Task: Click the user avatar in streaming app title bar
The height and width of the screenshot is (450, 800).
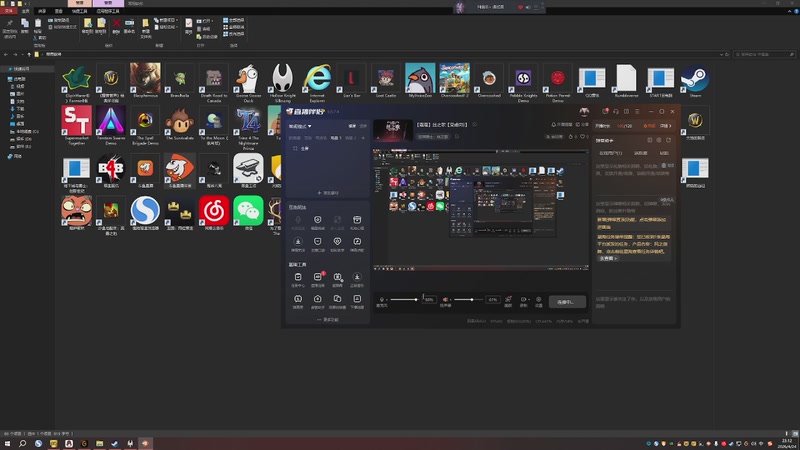Action: [584, 111]
